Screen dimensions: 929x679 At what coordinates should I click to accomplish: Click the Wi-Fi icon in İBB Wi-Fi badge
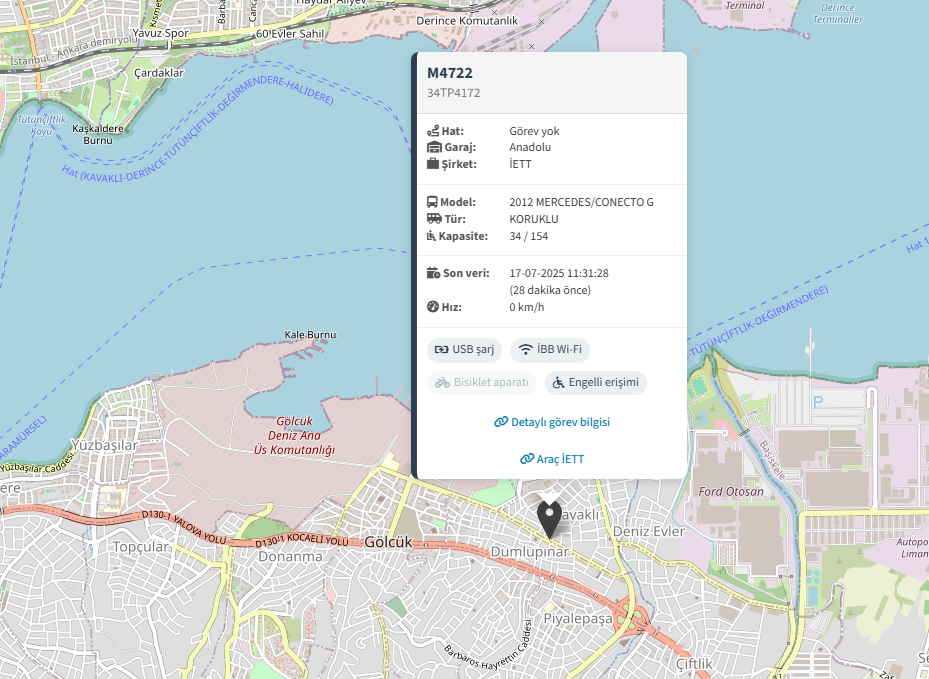point(526,350)
